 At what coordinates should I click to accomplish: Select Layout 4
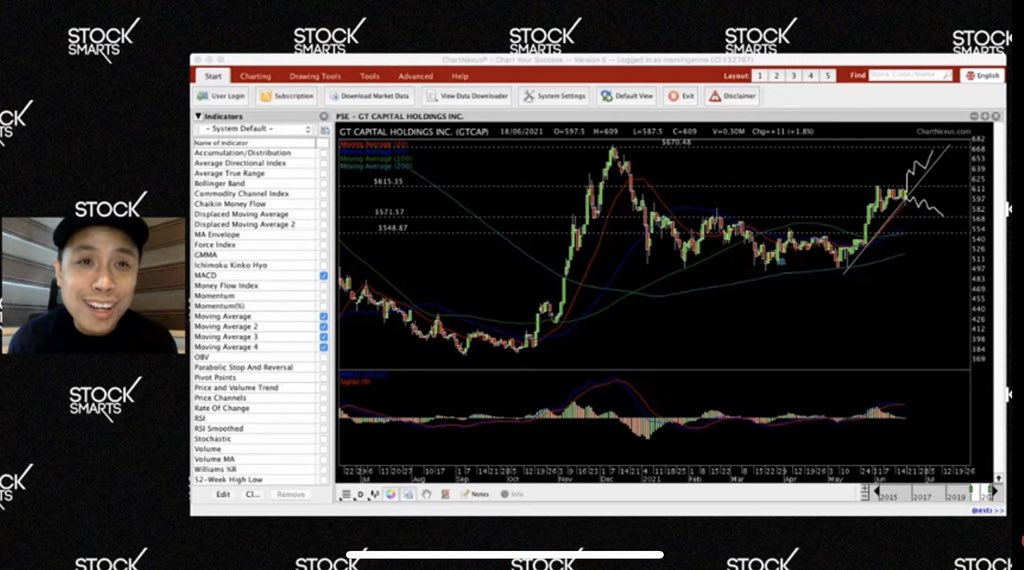810,76
